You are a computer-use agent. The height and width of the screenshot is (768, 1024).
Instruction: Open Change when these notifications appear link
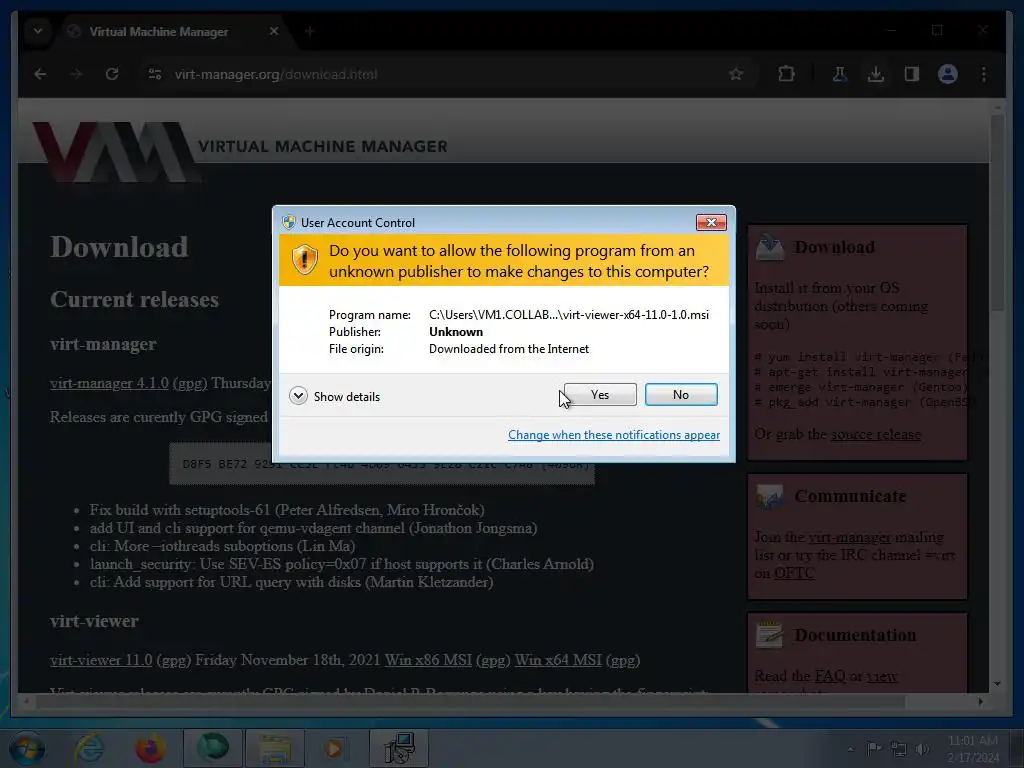point(614,435)
